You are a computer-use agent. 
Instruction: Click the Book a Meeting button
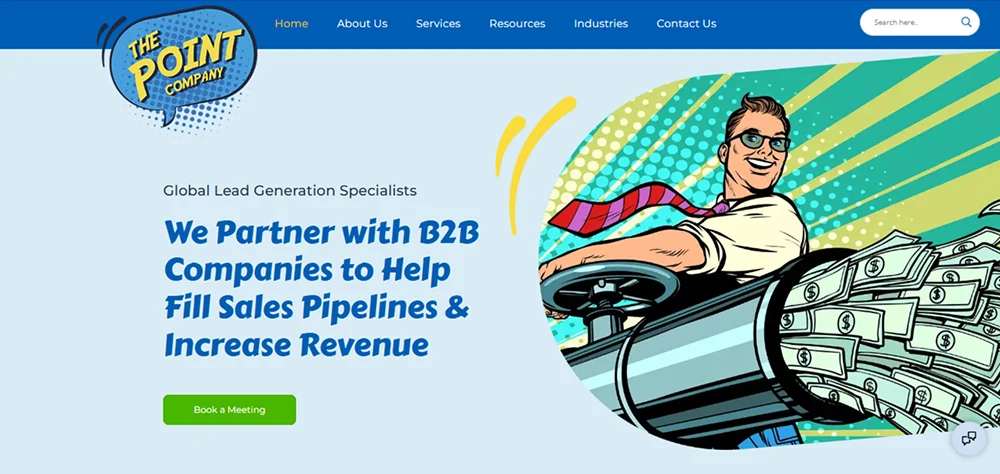pos(230,410)
